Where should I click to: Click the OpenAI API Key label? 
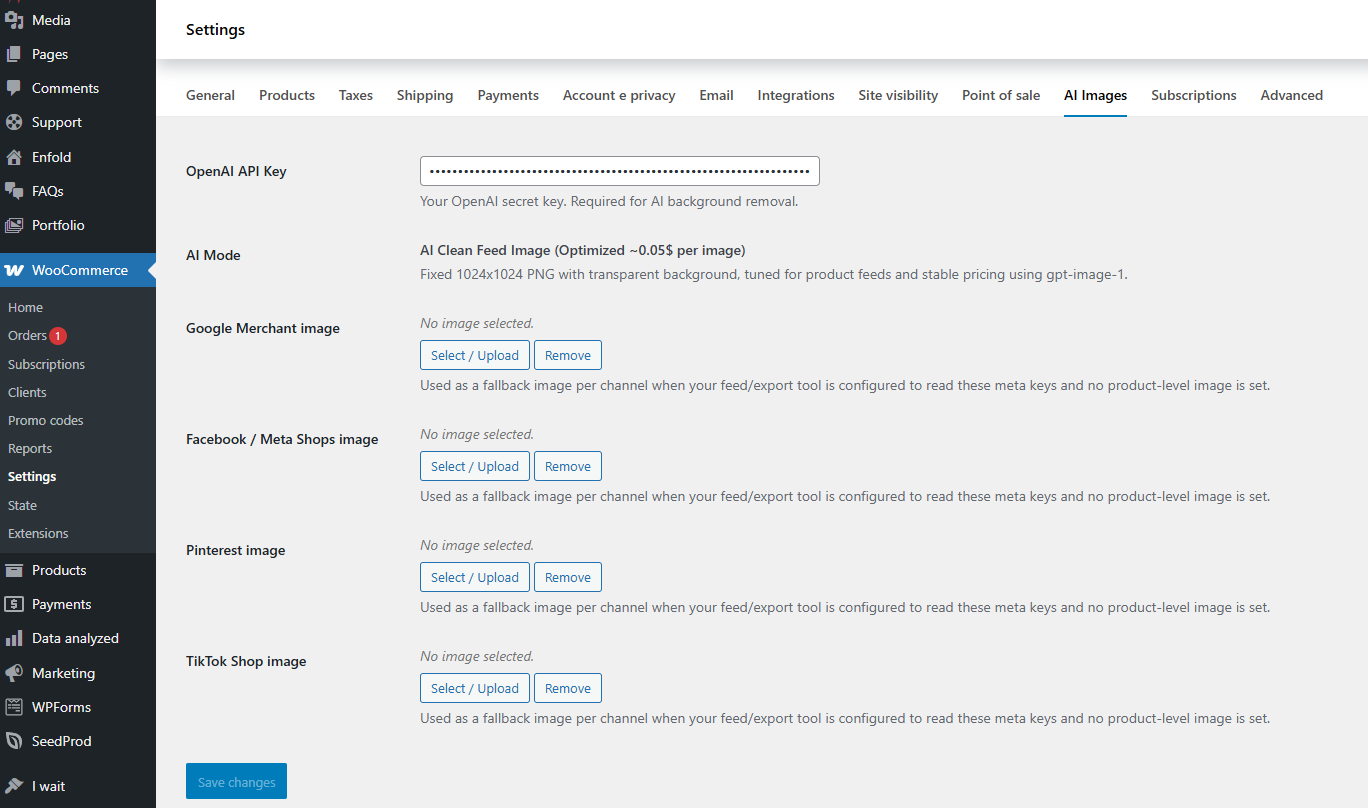point(236,171)
